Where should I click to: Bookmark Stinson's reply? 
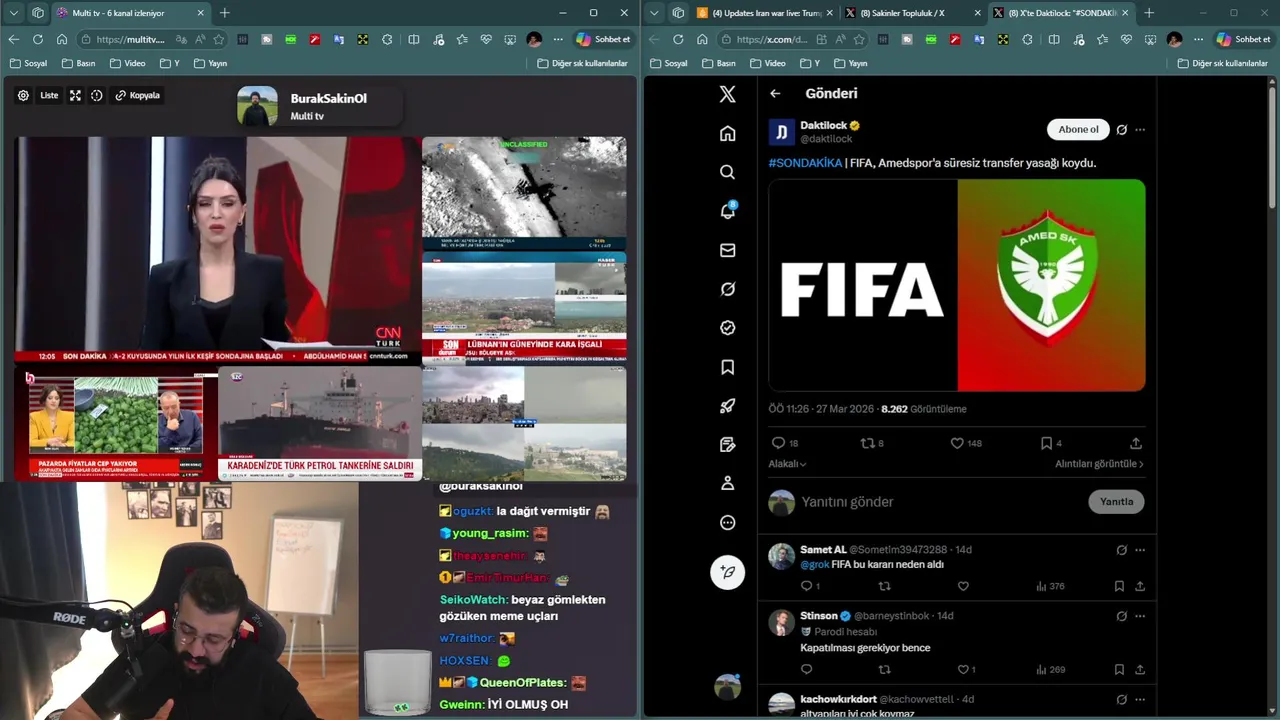pyautogui.click(x=1119, y=669)
